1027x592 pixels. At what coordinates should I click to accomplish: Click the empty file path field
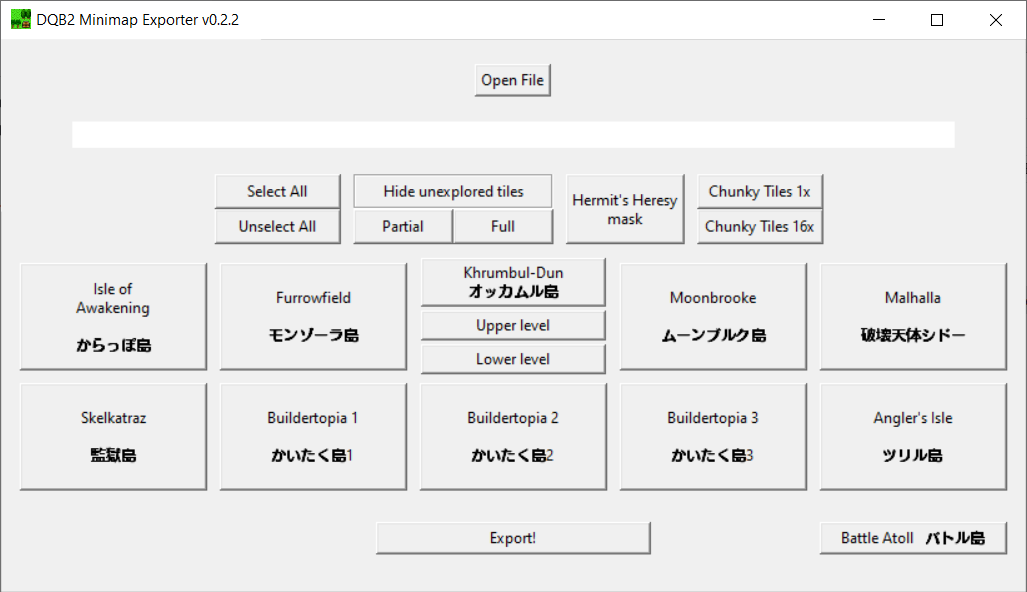pos(513,134)
